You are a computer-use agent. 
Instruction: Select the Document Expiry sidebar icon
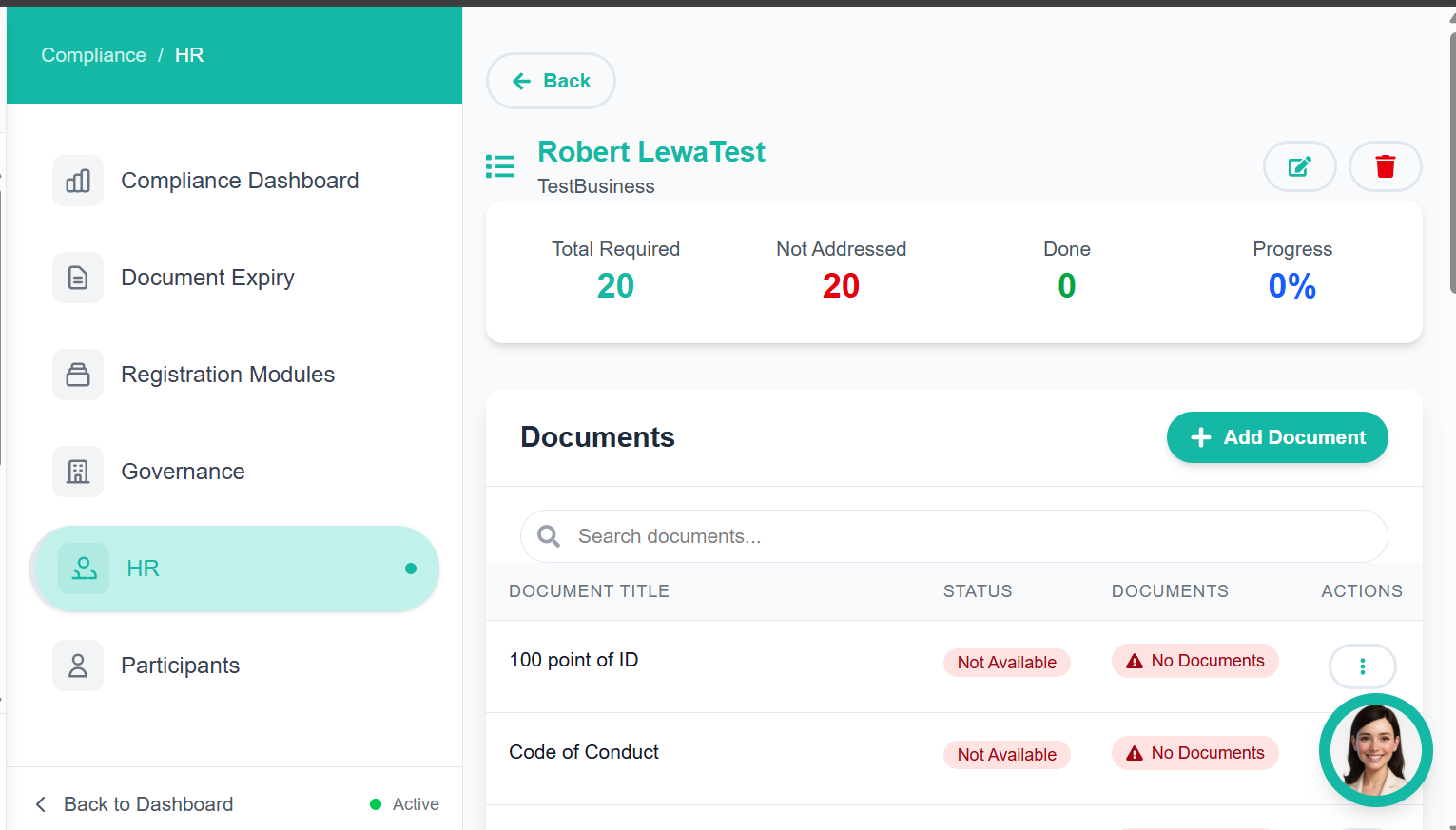[x=78, y=278]
